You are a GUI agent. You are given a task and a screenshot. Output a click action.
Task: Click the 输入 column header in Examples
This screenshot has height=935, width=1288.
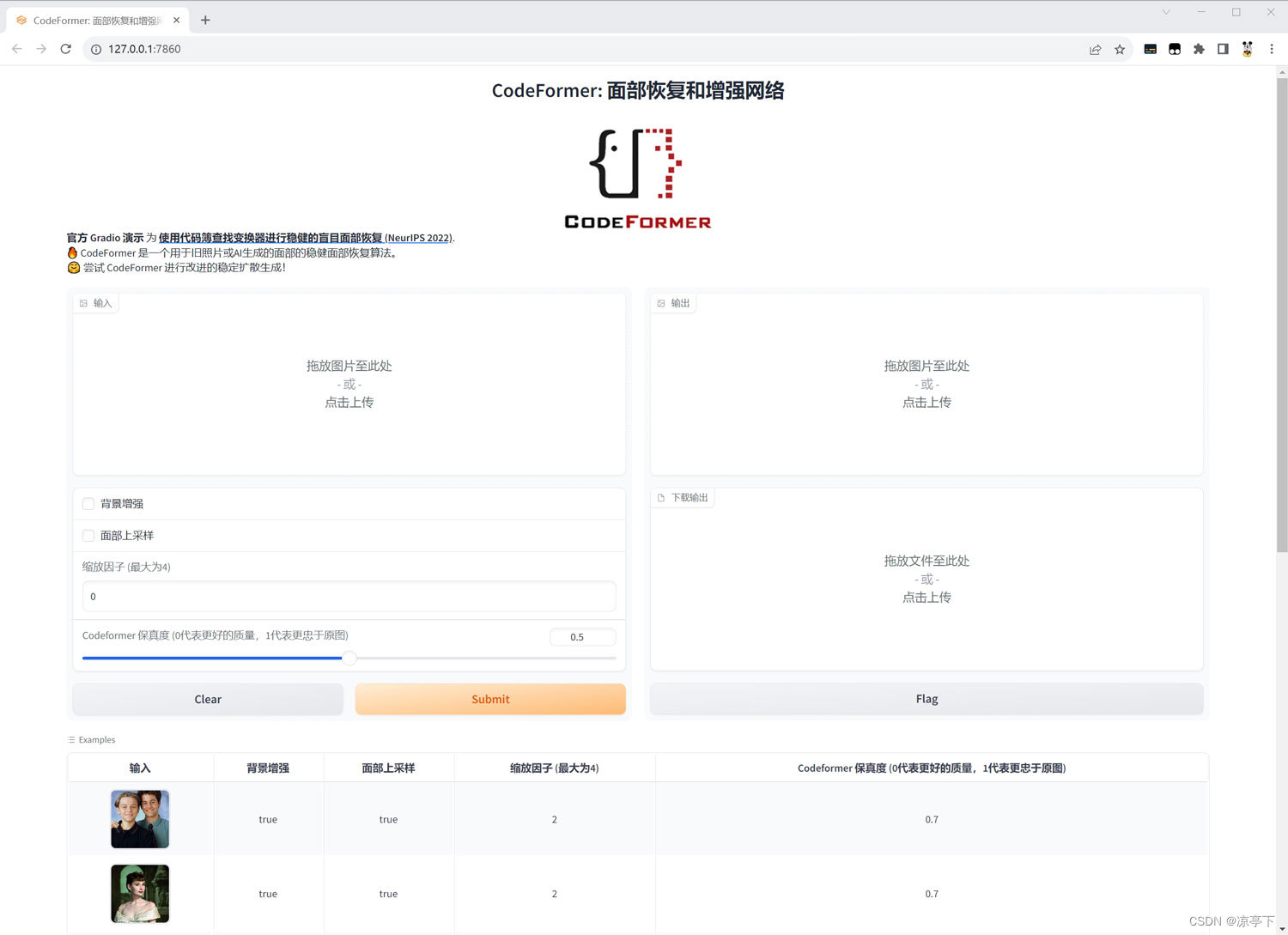pos(140,768)
